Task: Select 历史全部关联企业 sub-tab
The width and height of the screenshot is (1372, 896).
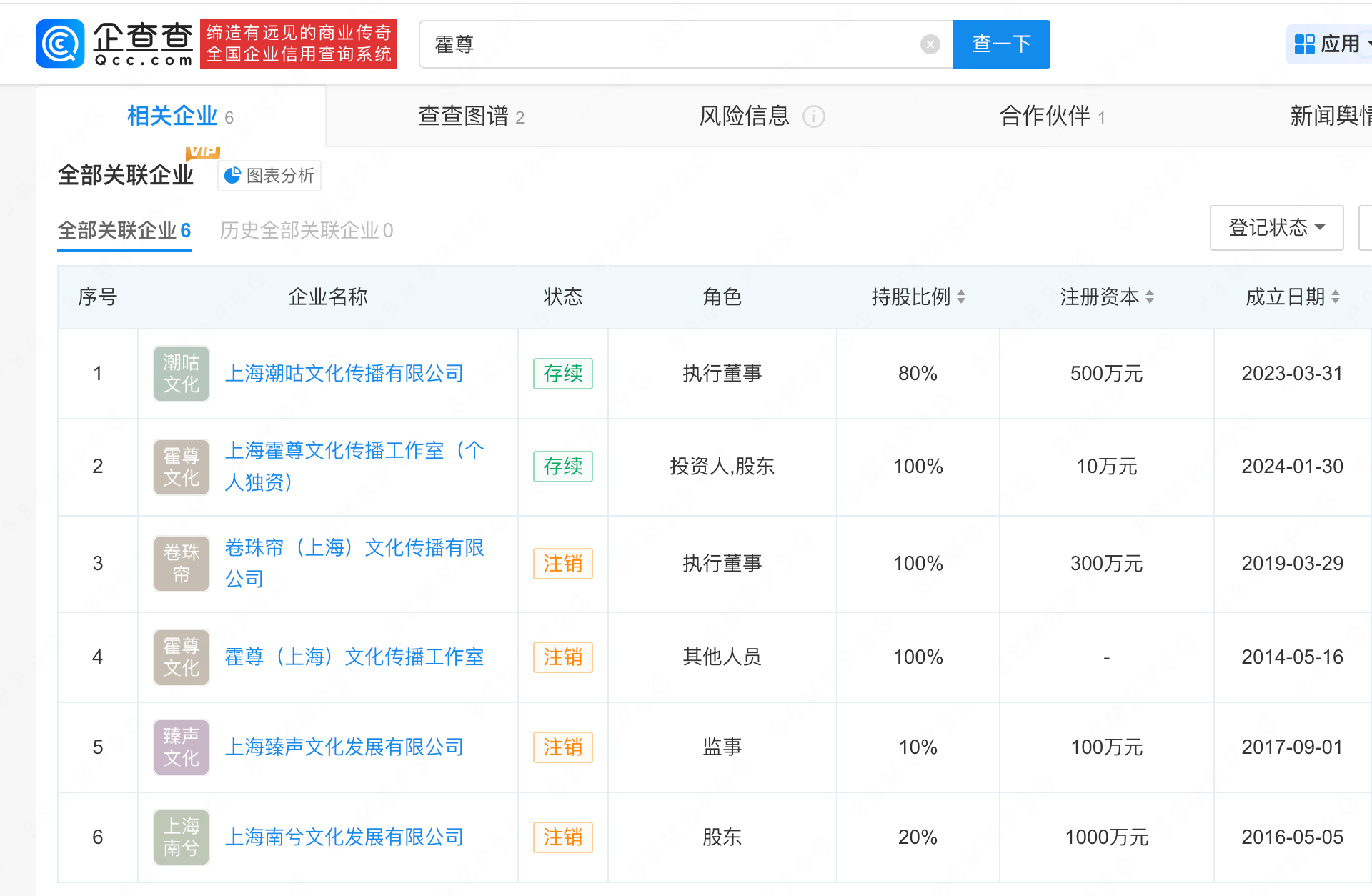Action: pos(306,230)
